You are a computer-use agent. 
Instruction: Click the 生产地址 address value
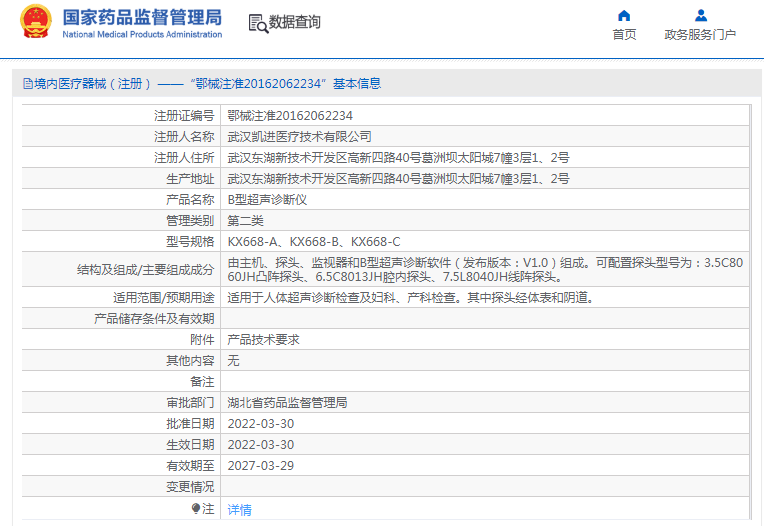coord(398,179)
